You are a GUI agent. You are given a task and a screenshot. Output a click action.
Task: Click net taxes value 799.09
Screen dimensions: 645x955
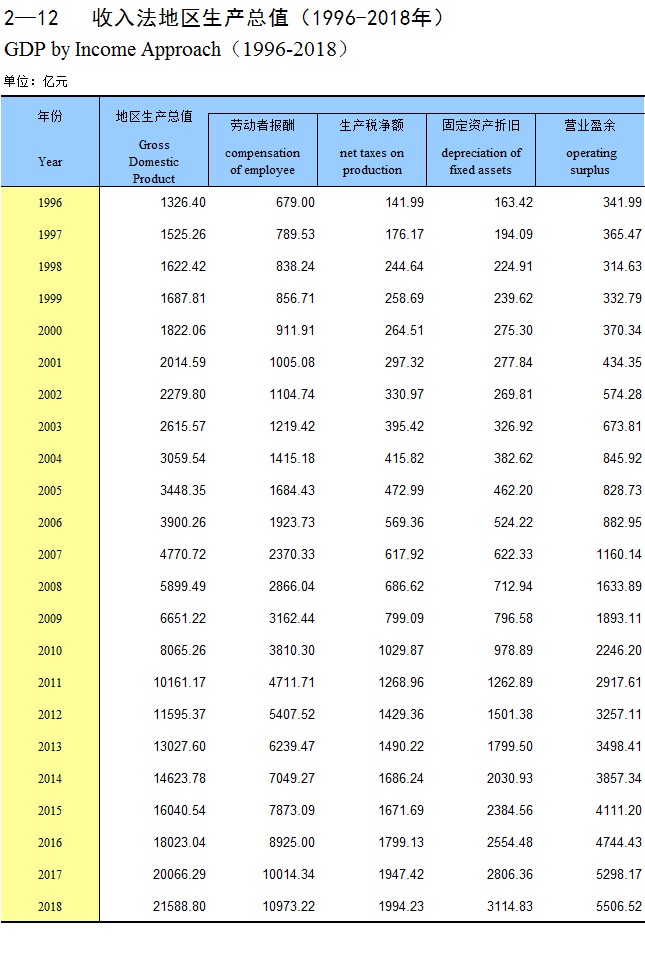(404, 618)
